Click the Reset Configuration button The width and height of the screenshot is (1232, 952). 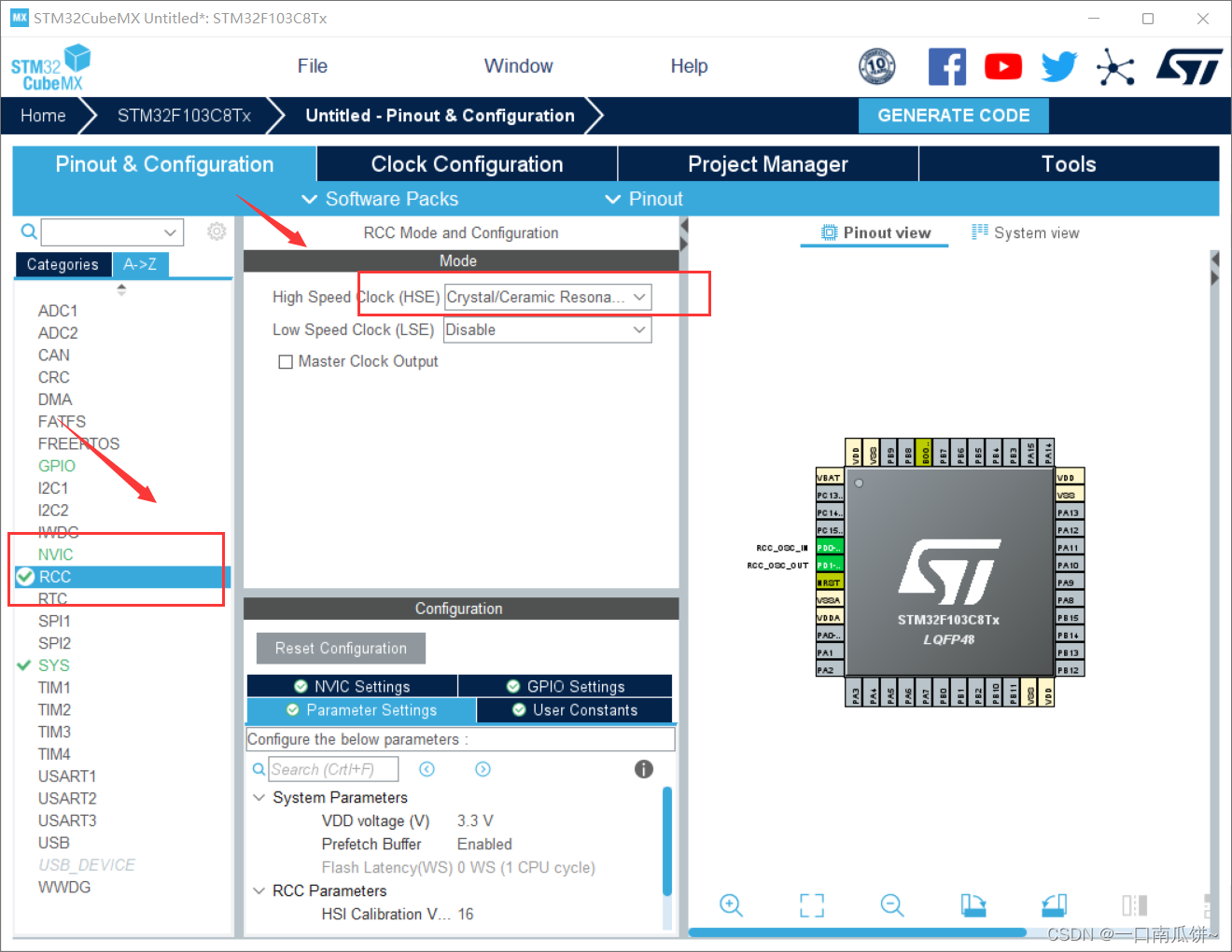pyautogui.click(x=341, y=649)
